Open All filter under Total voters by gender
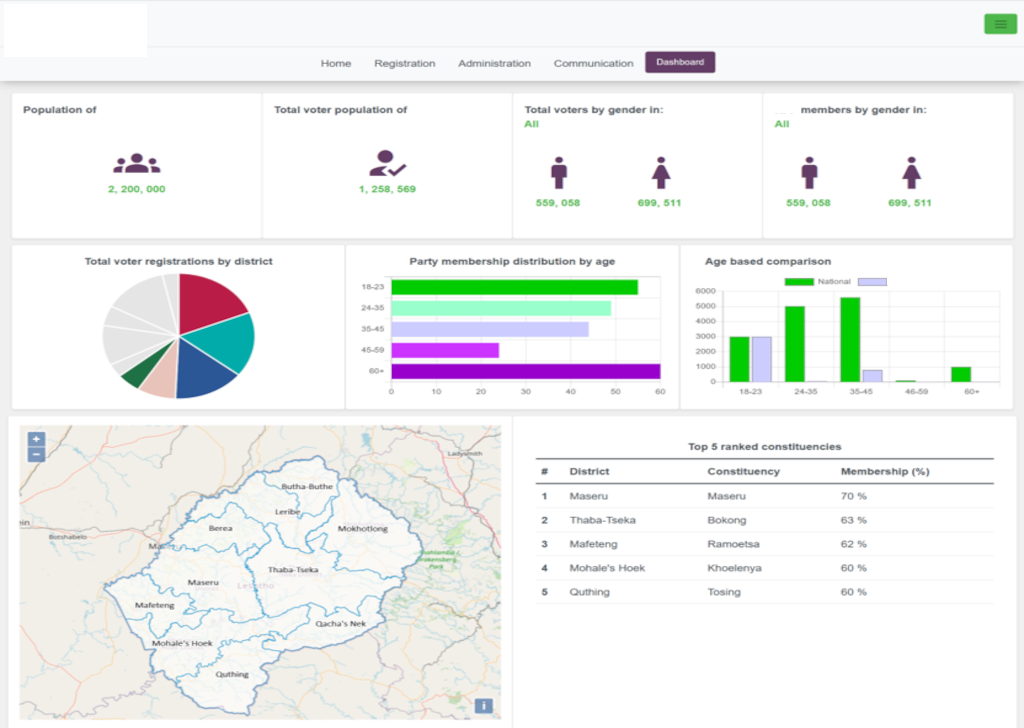The image size is (1024, 728). click(x=531, y=124)
